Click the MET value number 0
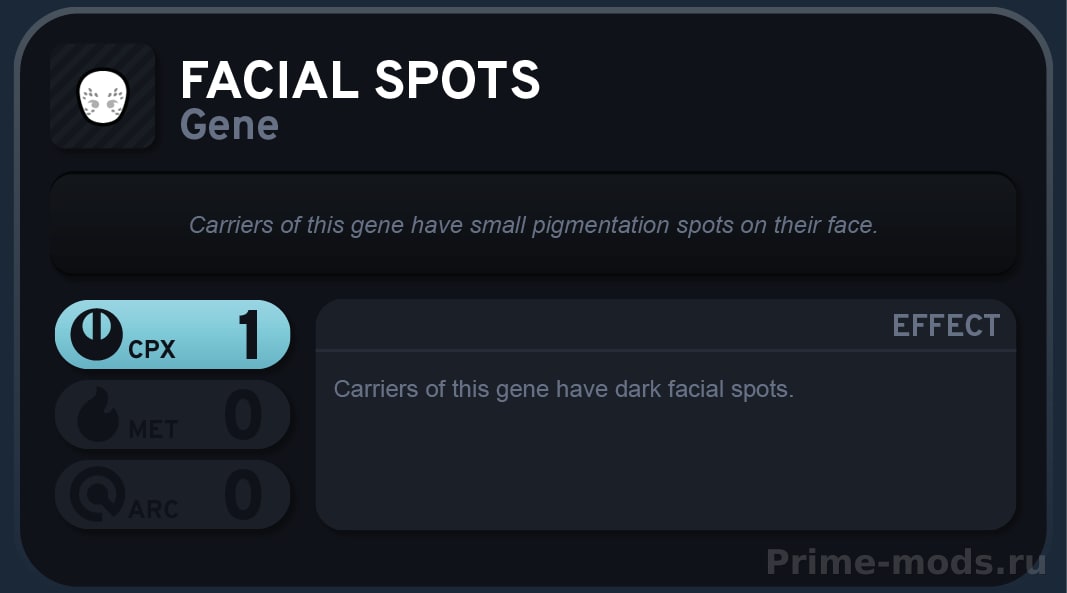Viewport: 1067px width, 593px height. [243, 415]
